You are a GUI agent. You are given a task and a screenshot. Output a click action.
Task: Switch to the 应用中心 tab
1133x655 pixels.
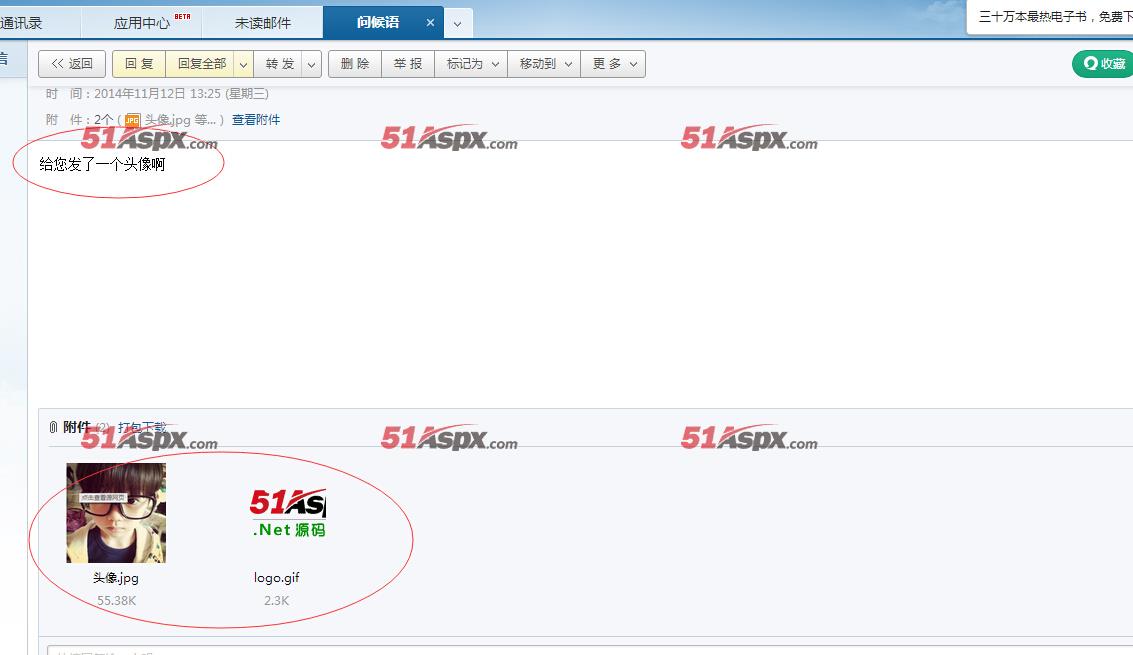(142, 22)
